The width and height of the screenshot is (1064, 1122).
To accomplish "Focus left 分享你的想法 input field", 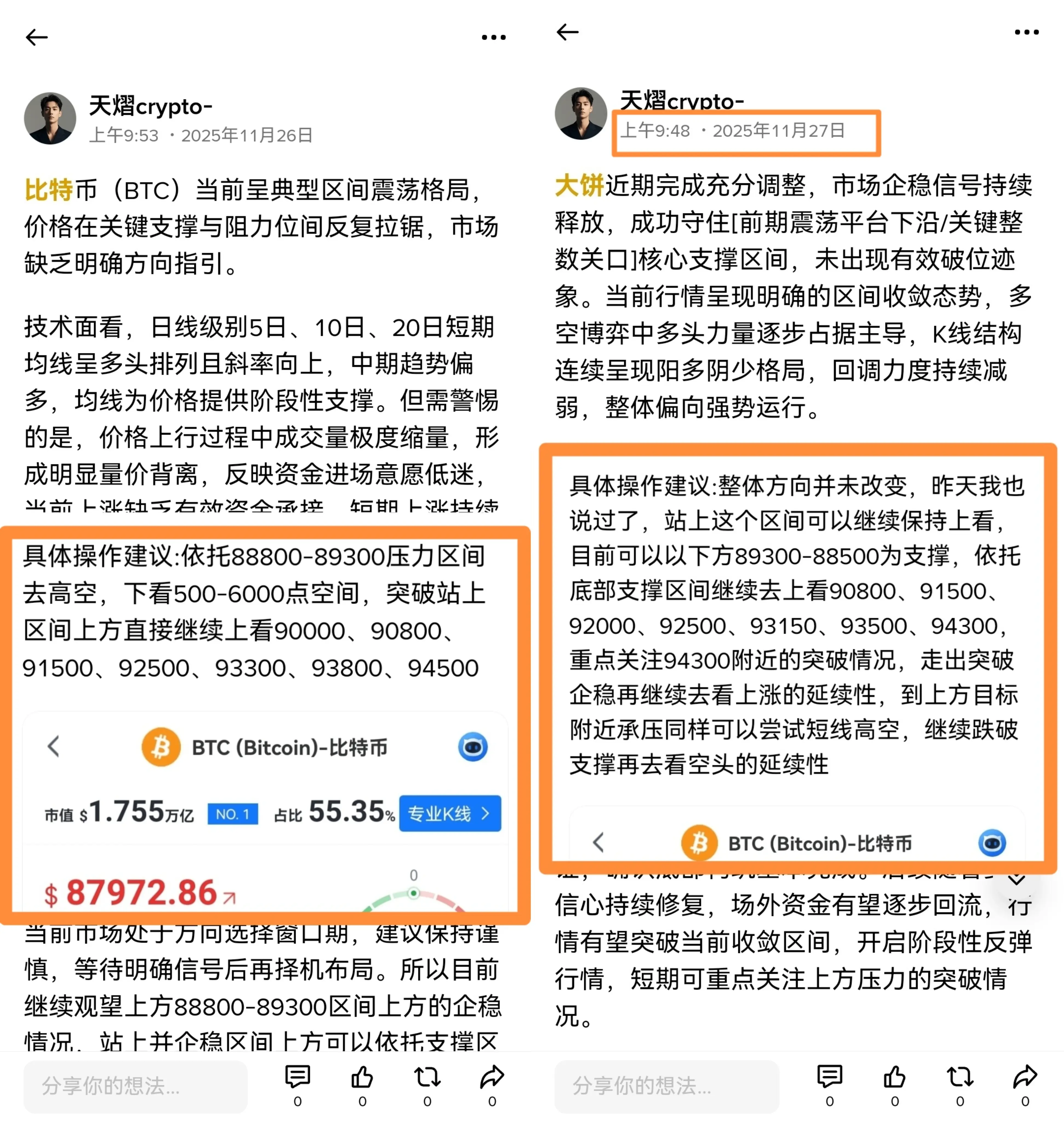I will pyautogui.click(x=136, y=1086).
